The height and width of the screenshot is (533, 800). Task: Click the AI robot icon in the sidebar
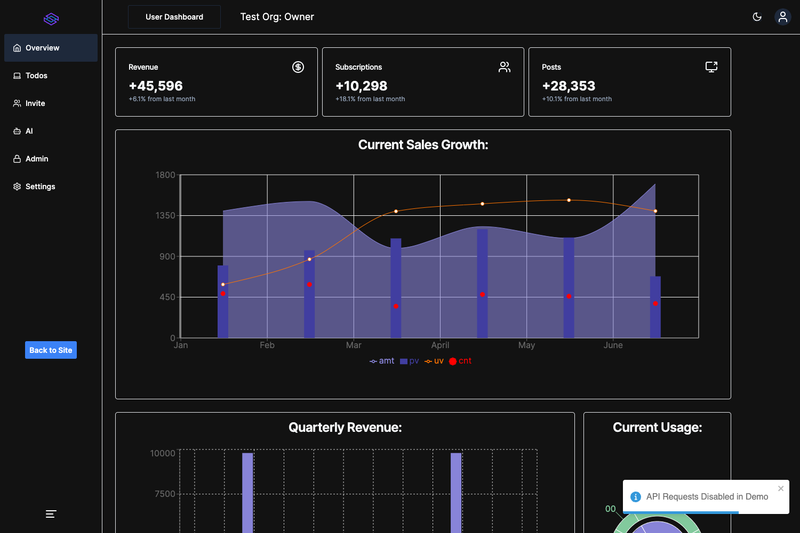(17, 131)
